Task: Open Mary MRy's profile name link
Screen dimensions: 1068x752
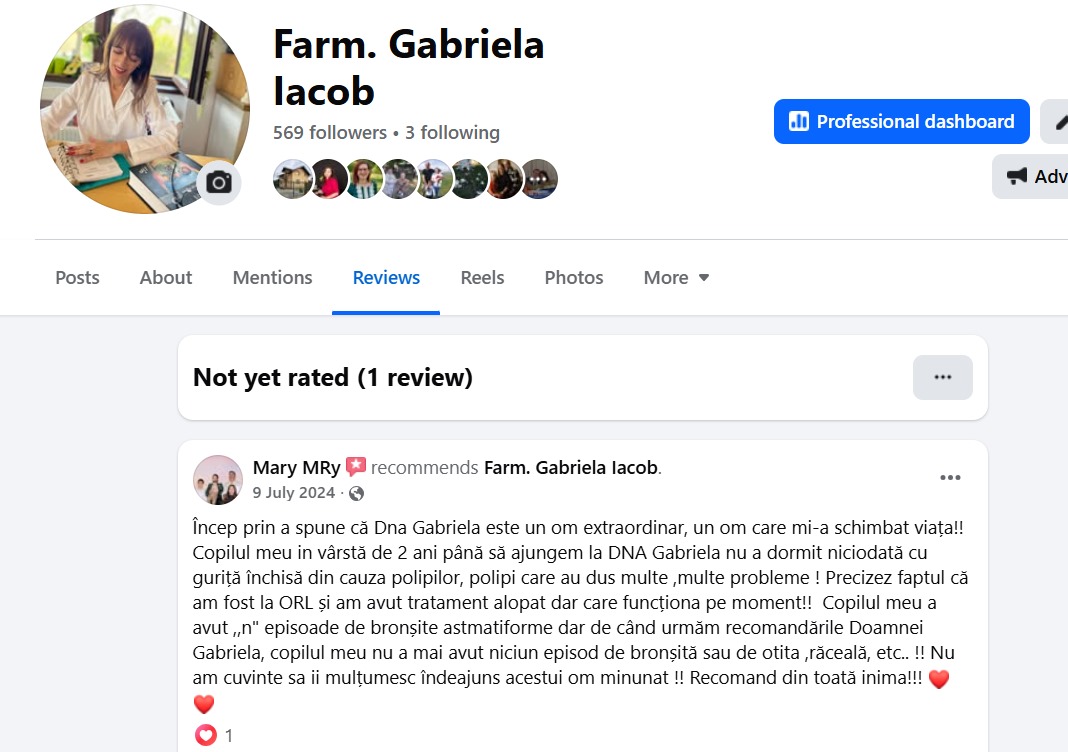Action: [296, 467]
